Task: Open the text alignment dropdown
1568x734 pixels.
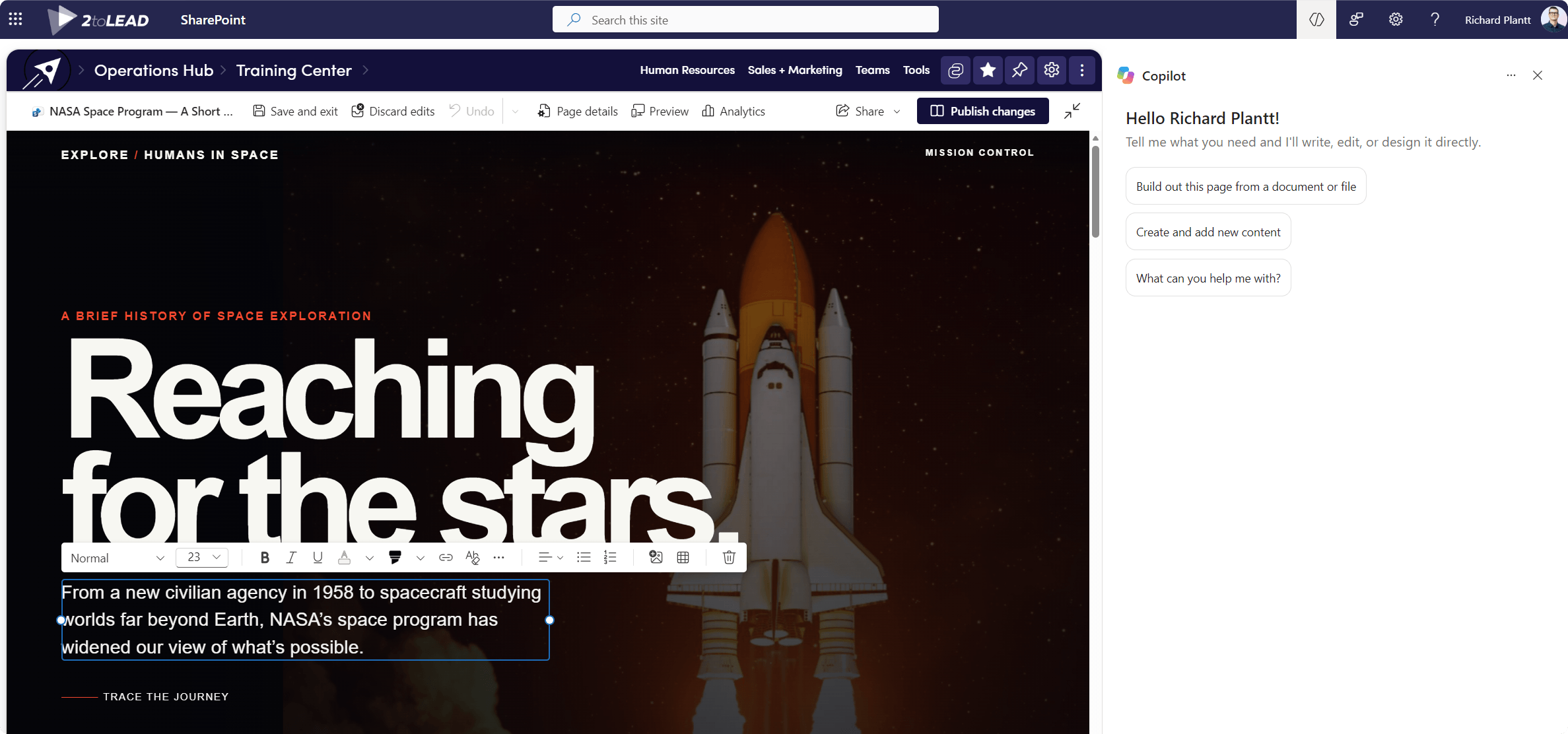Action: click(550, 558)
